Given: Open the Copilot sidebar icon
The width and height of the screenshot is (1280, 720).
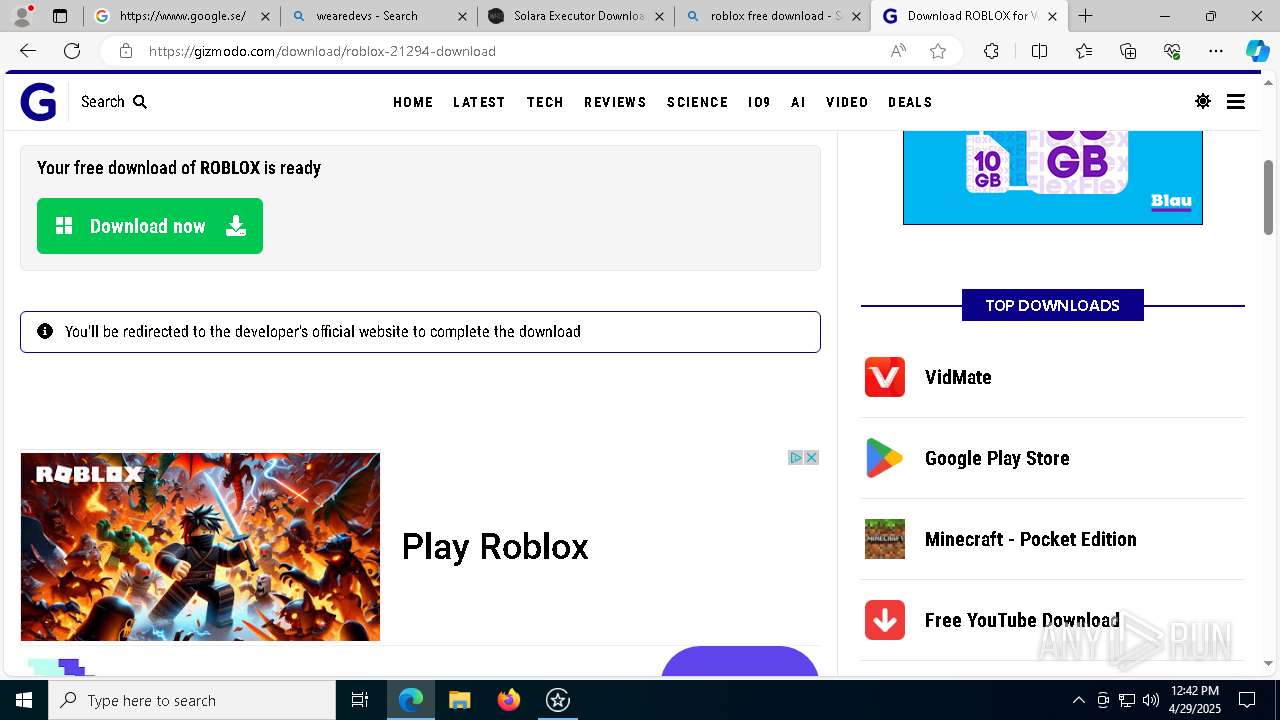Looking at the screenshot, I should pos(1257,51).
